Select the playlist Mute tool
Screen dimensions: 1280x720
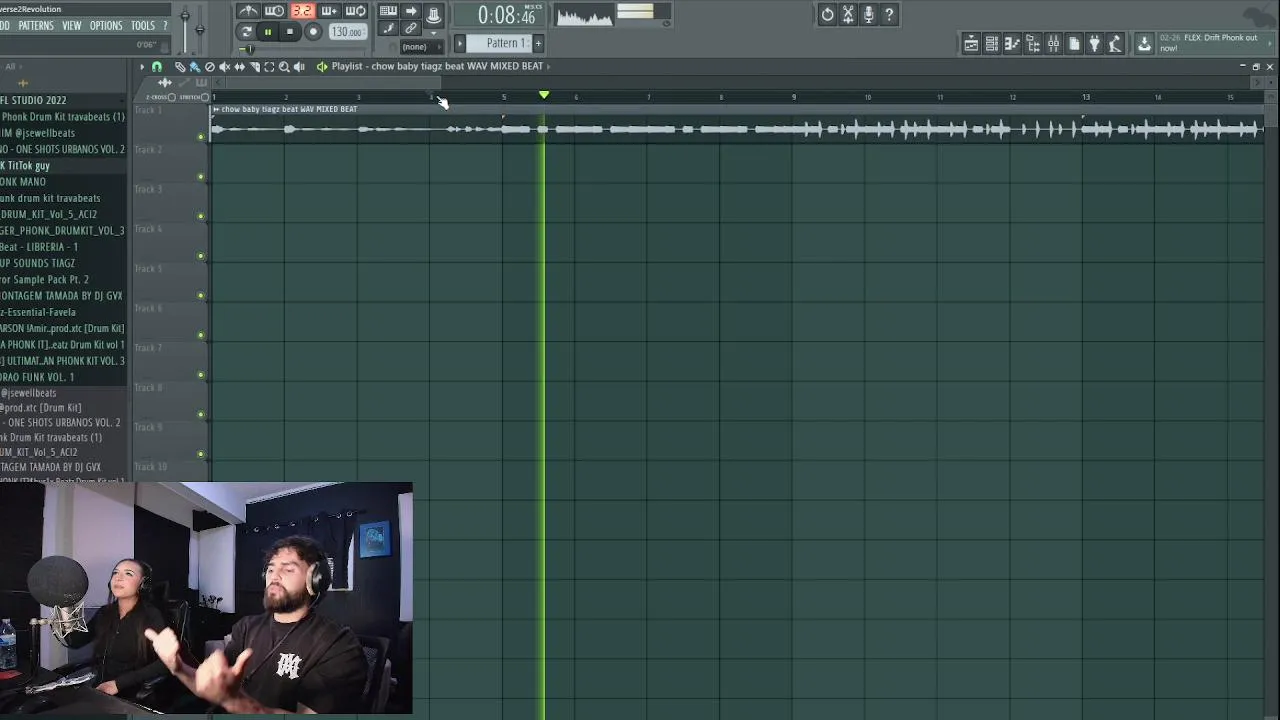(224, 67)
